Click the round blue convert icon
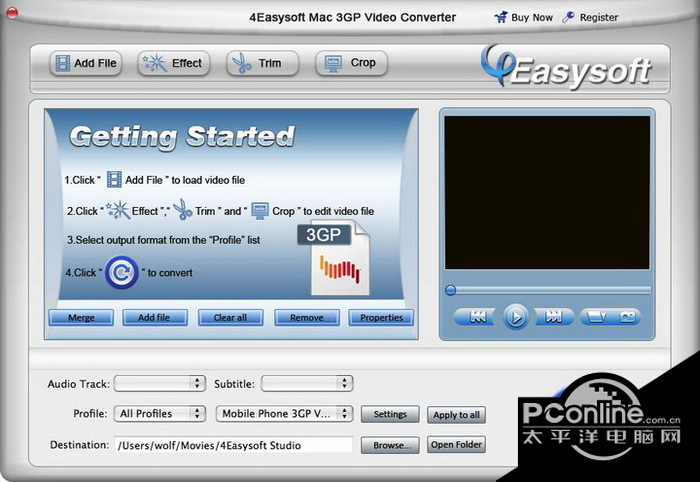The width and height of the screenshot is (700, 482). coord(121,272)
